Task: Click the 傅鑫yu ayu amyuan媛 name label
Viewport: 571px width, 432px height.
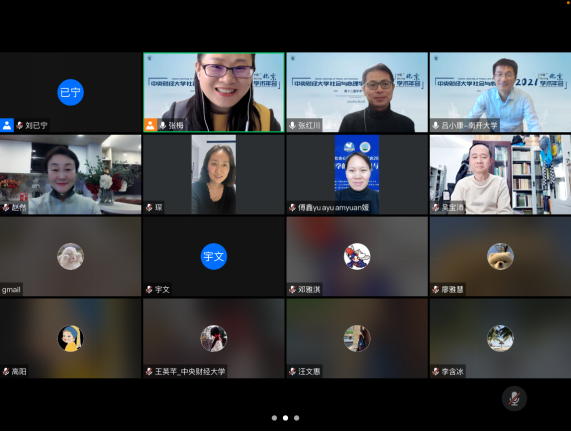Action: click(333, 208)
